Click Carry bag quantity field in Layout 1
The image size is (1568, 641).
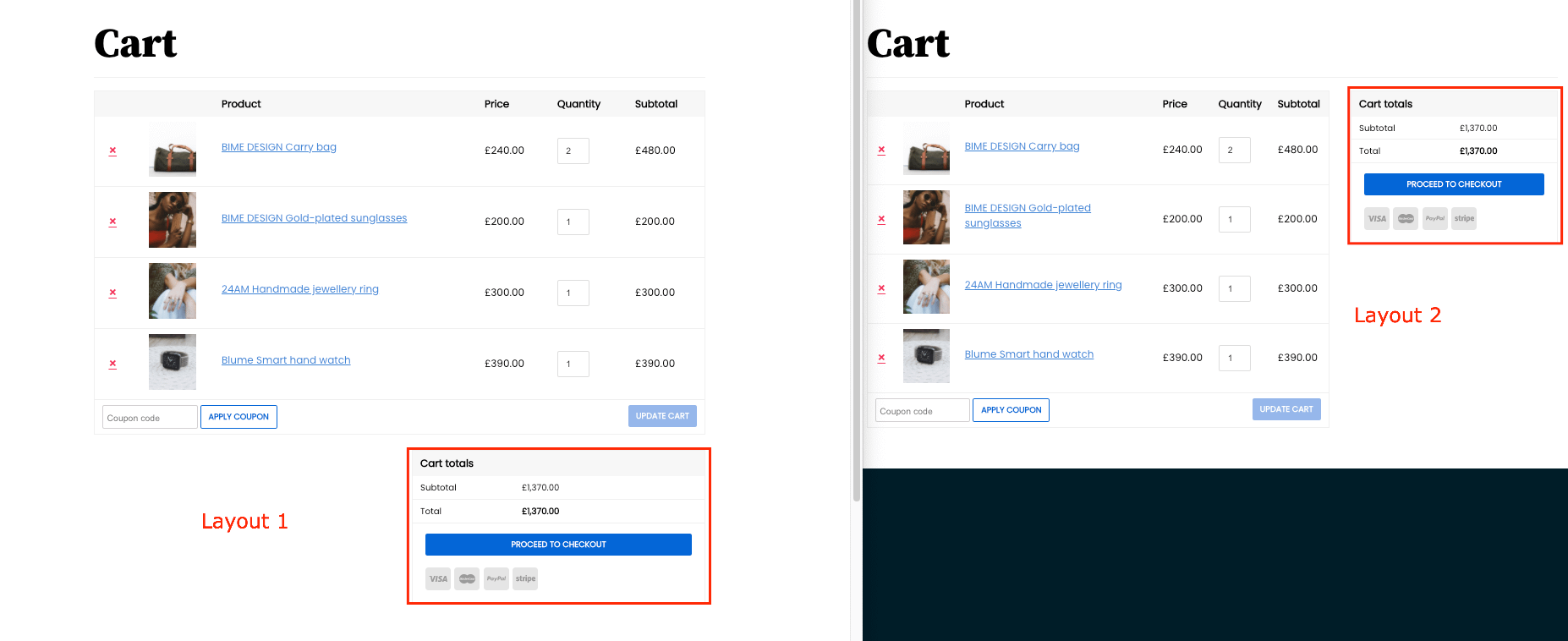[573, 151]
